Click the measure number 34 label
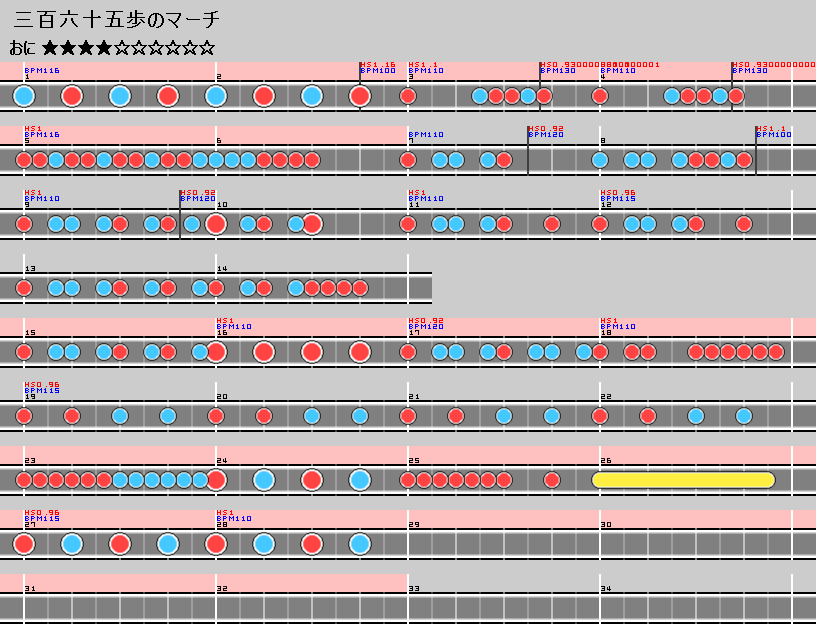816x624 pixels. [x=606, y=589]
